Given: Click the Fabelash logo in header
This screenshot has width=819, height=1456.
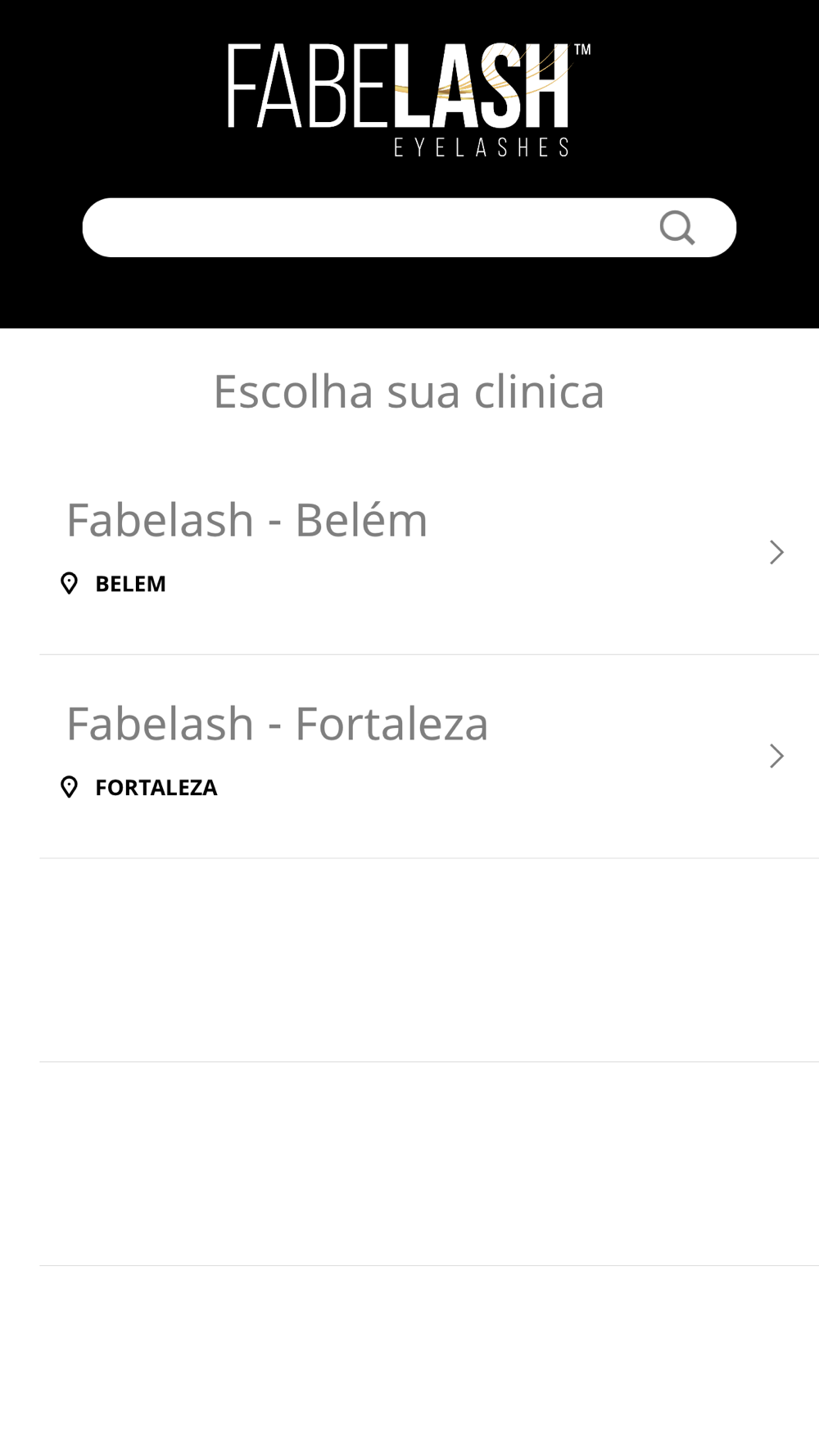Looking at the screenshot, I should pyautogui.click(x=408, y=98).
